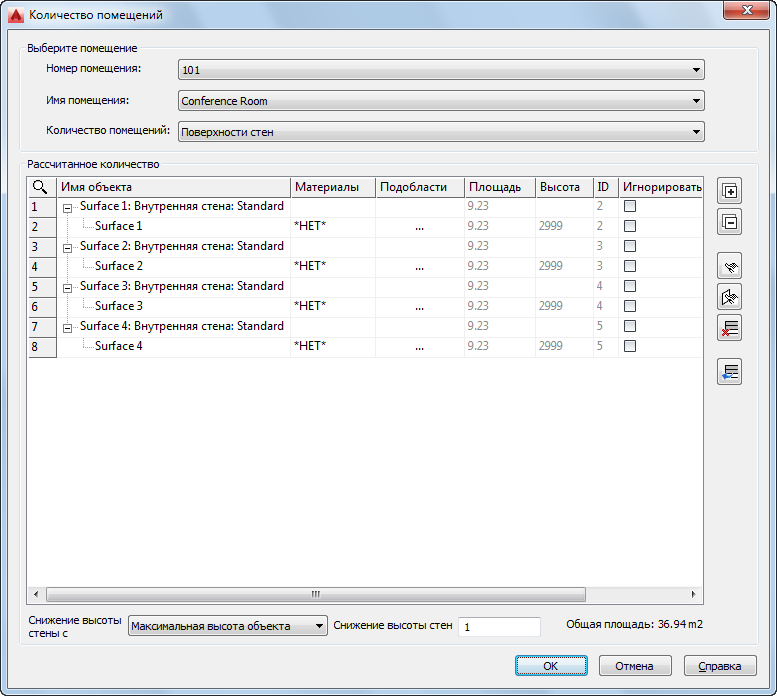This screenshot has height=696, width=777.
Task: Select the child 'Surface 2' tree item
Action: coord(118,266)
